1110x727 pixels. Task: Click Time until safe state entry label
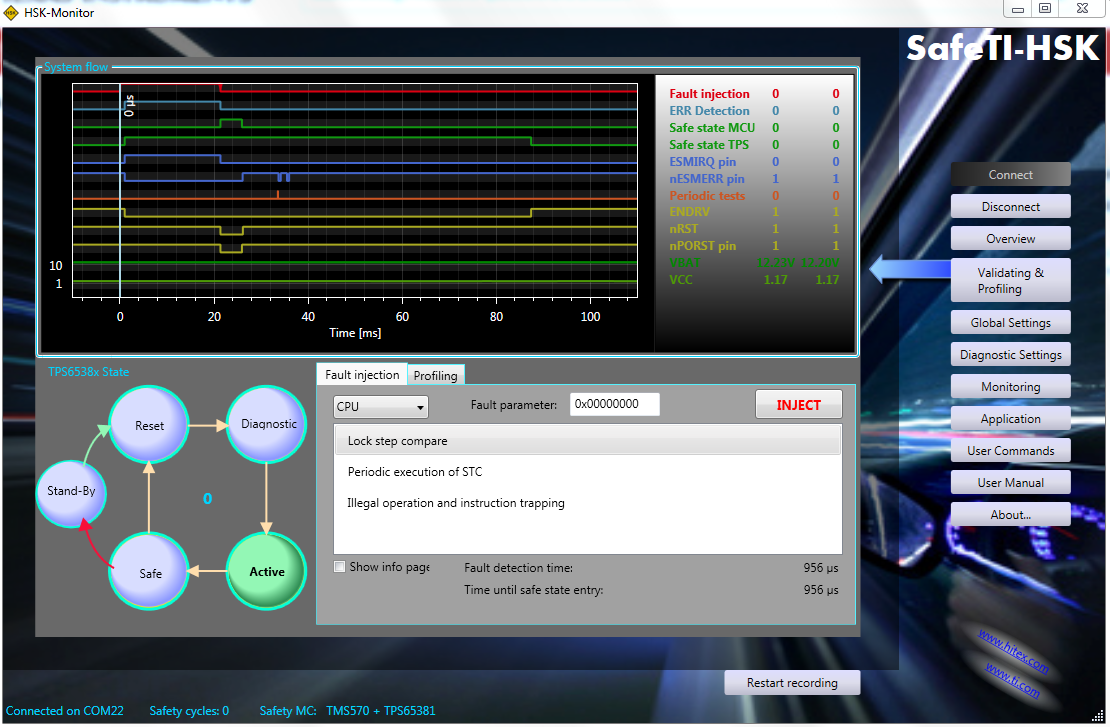534,590
